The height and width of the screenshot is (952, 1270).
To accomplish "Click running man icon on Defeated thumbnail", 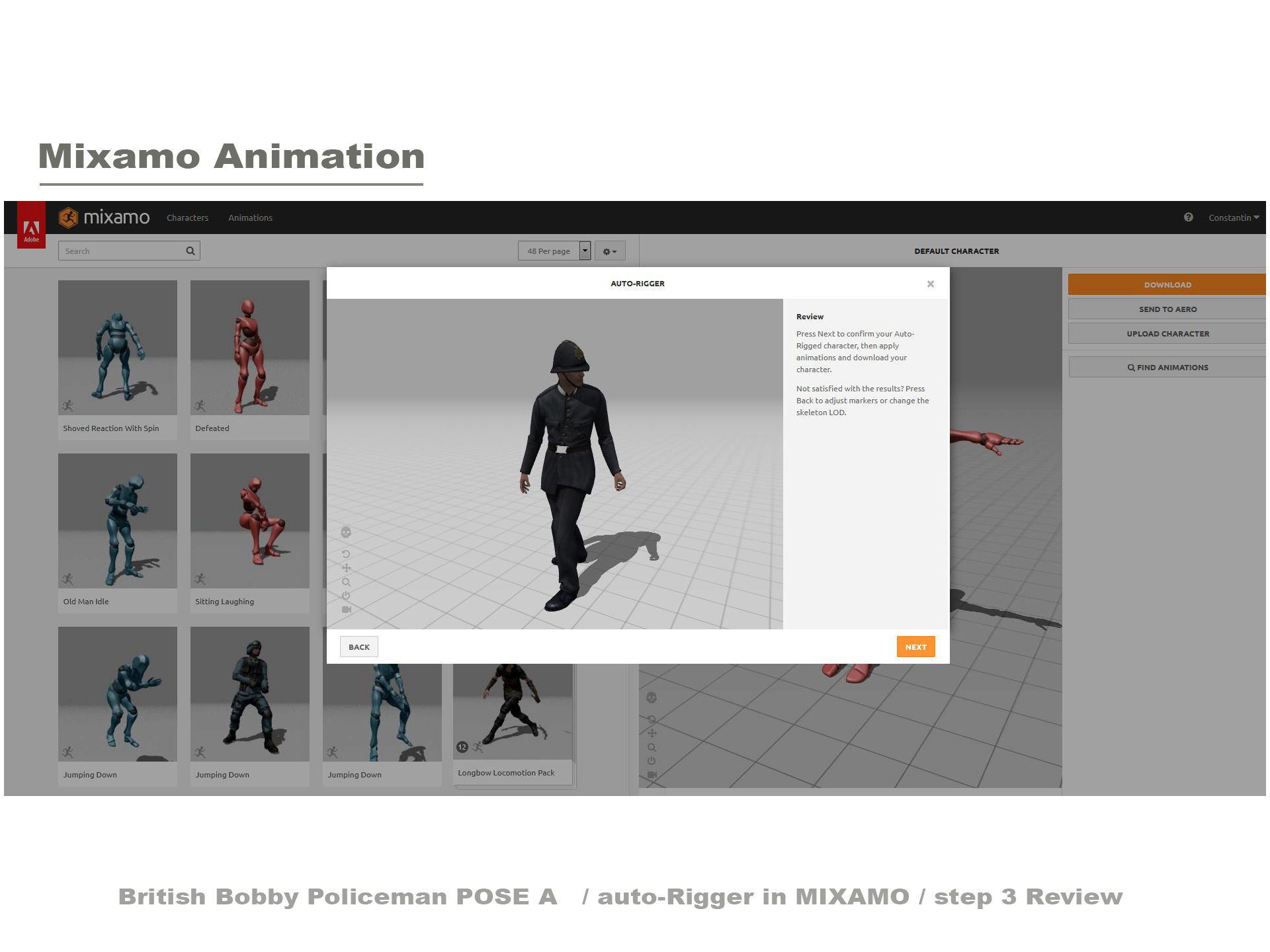I will click(x=200, y=405).
